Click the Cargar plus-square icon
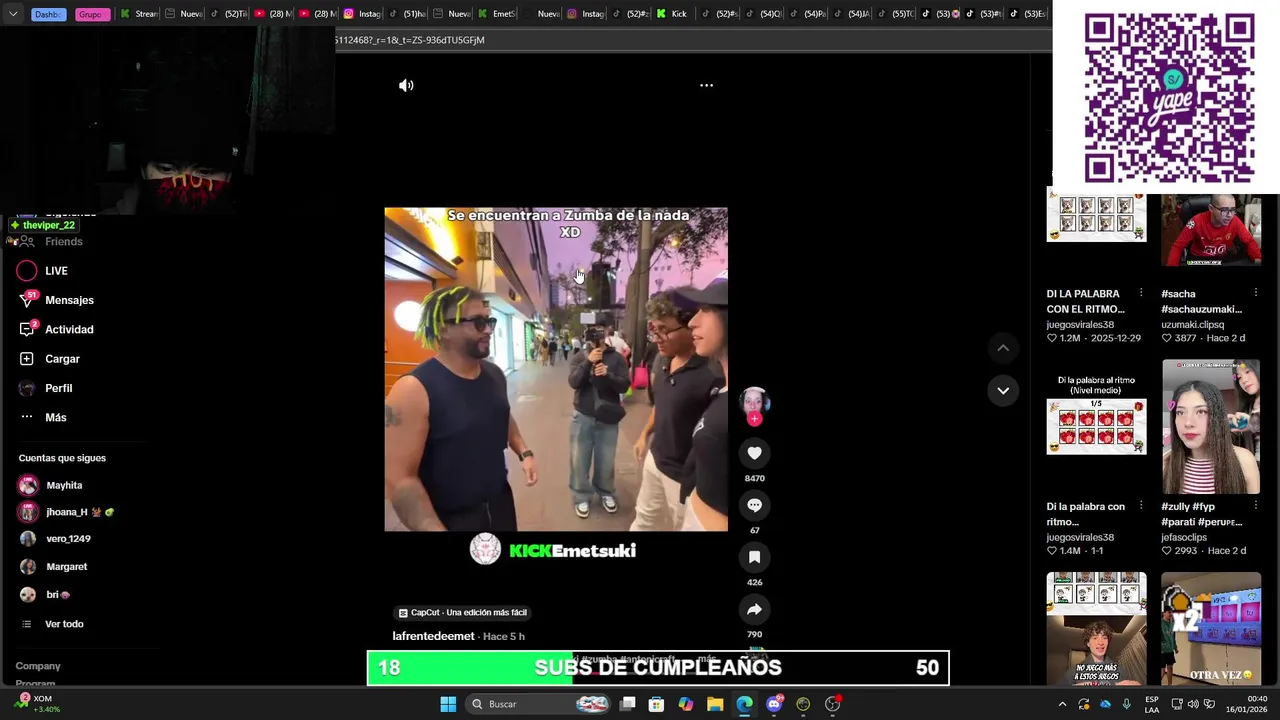Screen dimensions: 1280x720 (27, 359)
